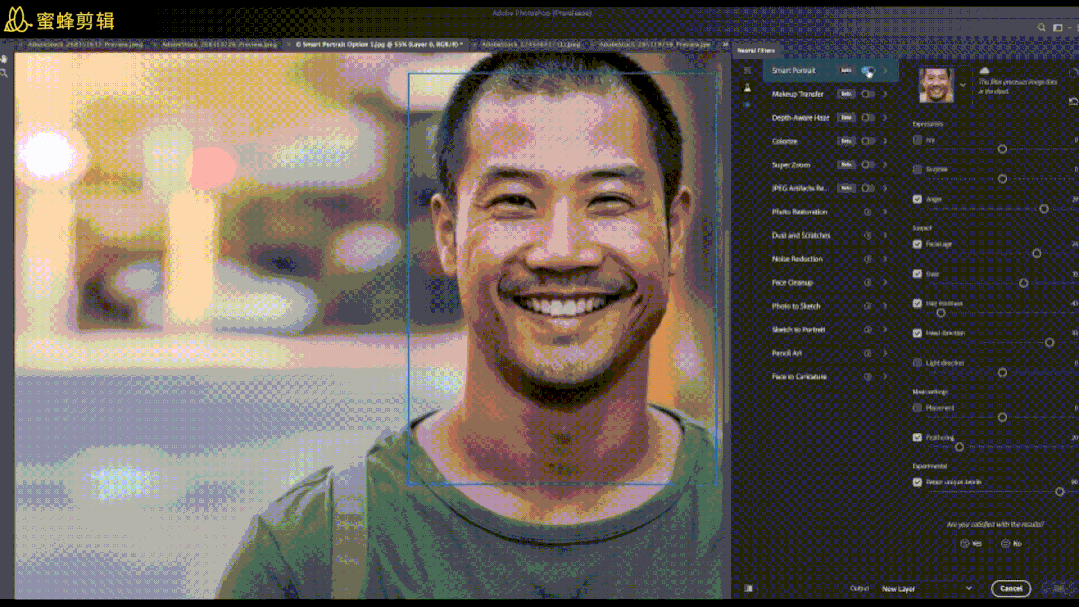Select the Hand tool in left toolbar
The height and width of the screenshot is (607, 1079).
pyautogui.click(x=4, y=60)
